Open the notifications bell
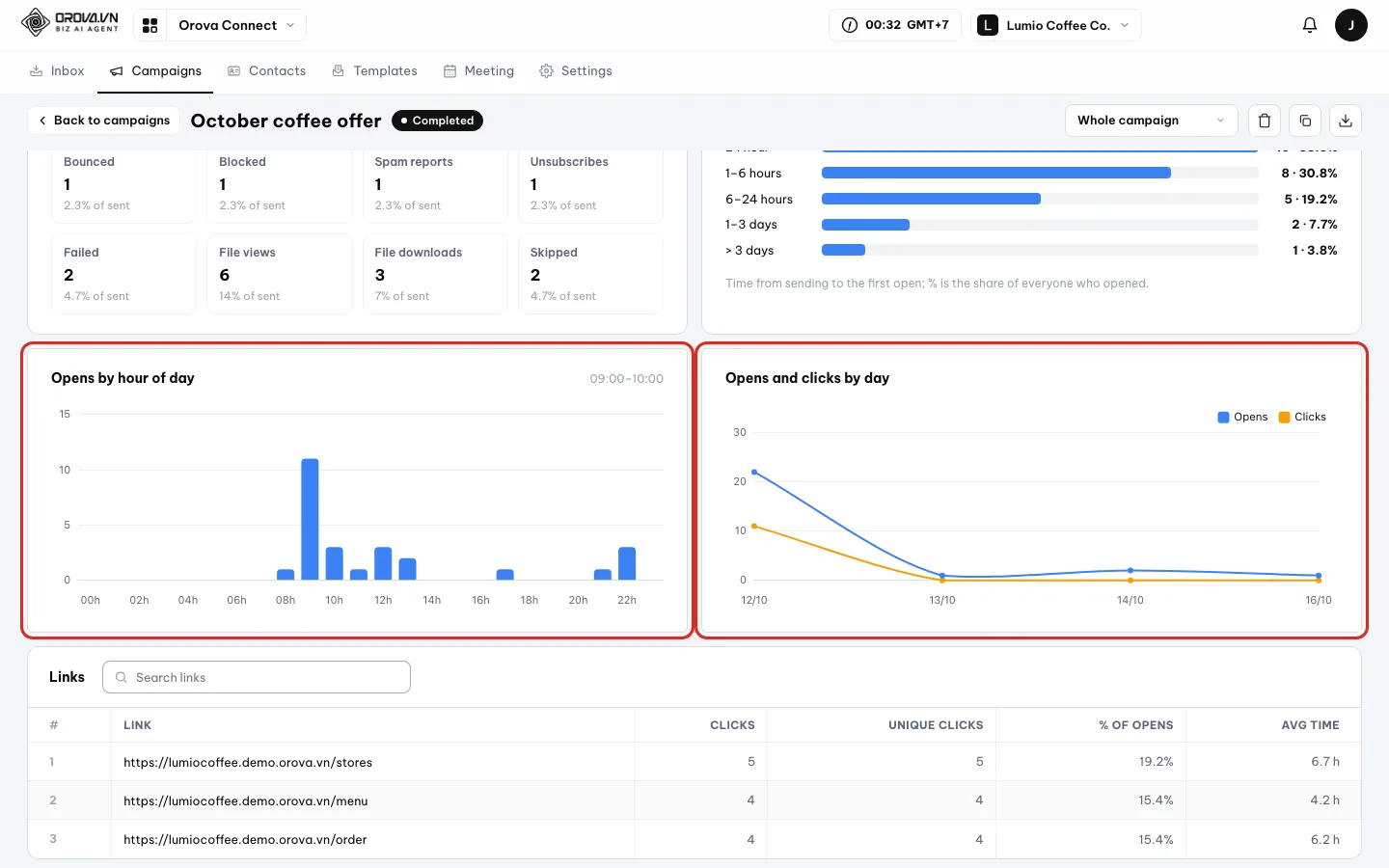 pos(1309,25)
